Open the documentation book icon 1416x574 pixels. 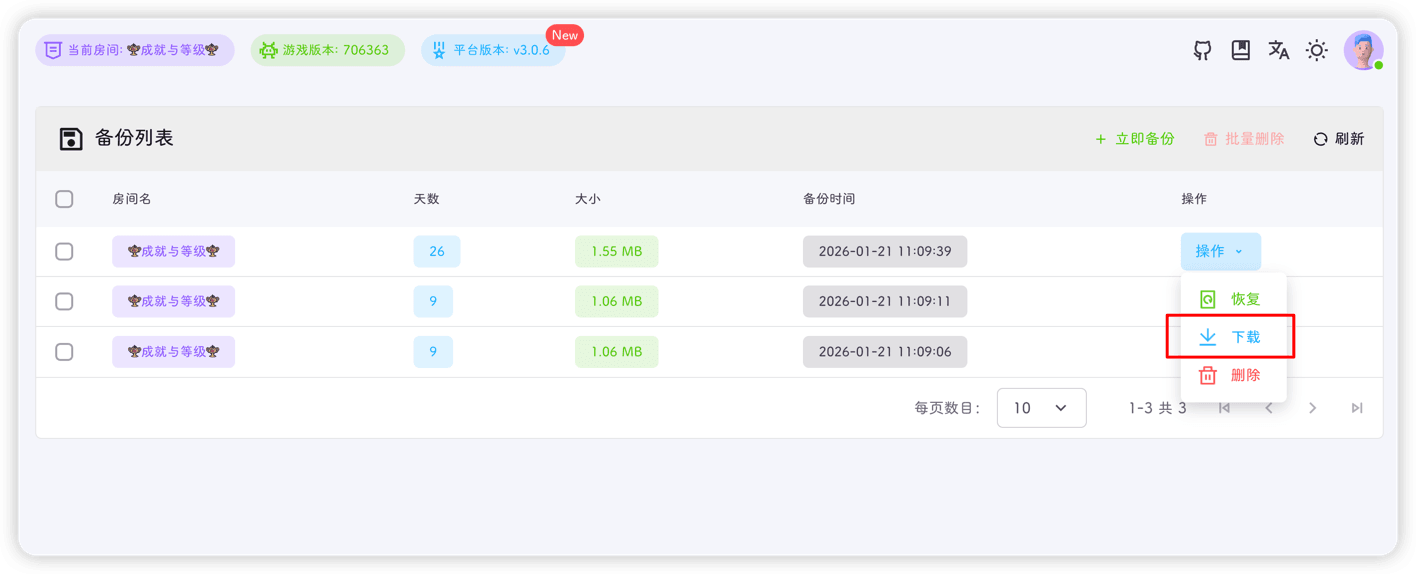1240,51
